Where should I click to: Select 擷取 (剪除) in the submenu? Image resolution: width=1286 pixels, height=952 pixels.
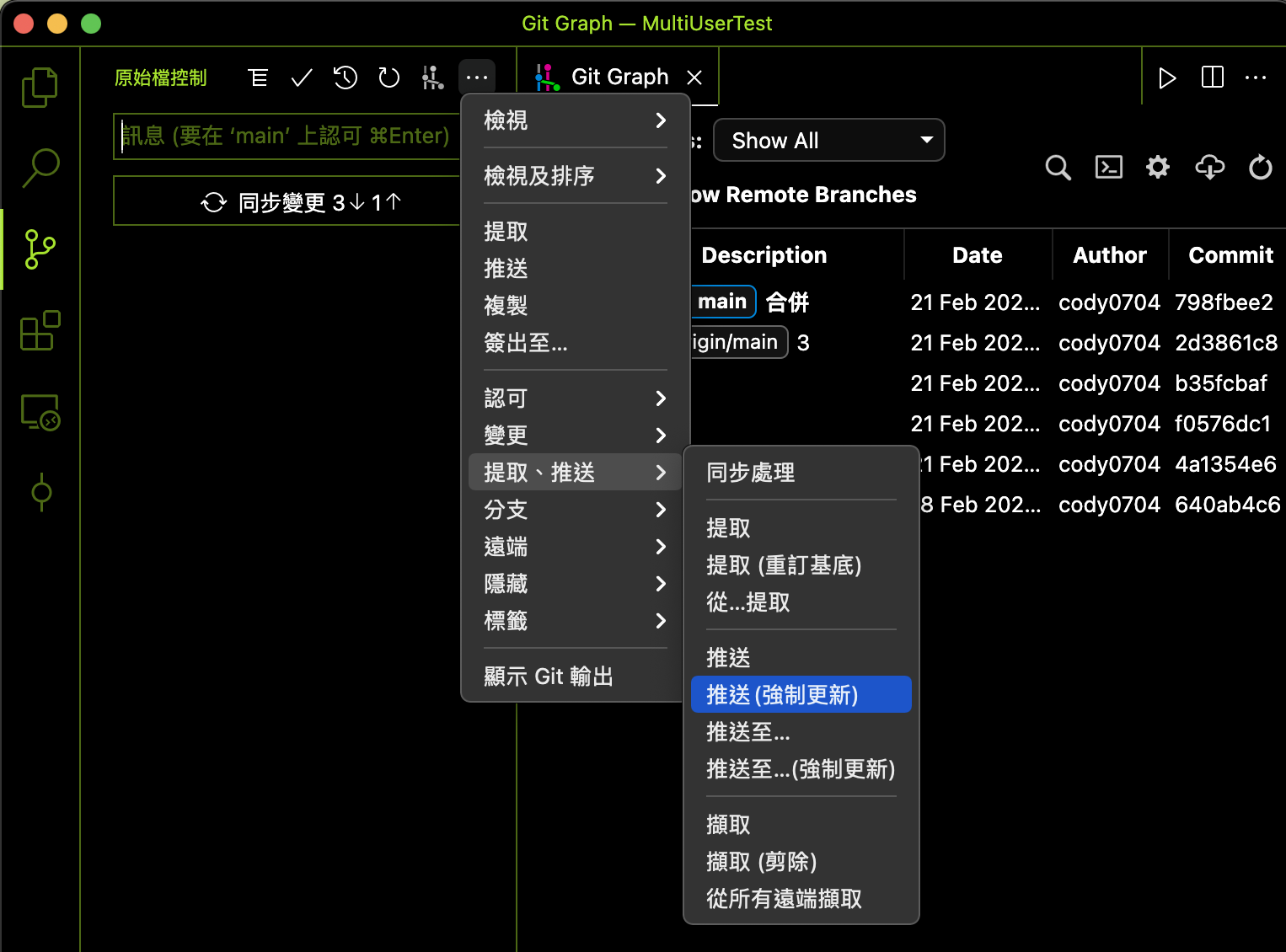(x=801, y=862)
